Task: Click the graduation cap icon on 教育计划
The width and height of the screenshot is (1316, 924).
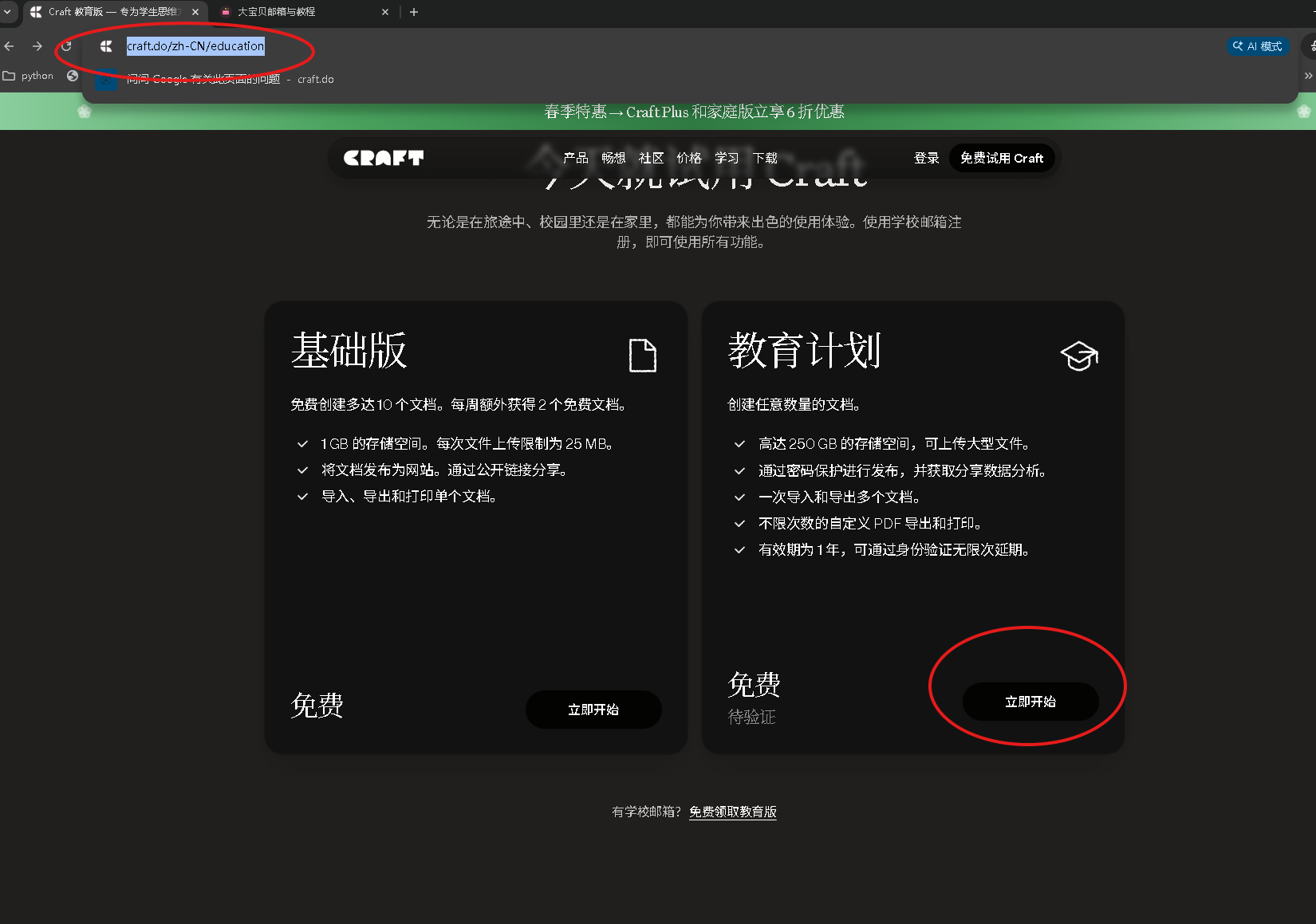Action: point(1080,356)
